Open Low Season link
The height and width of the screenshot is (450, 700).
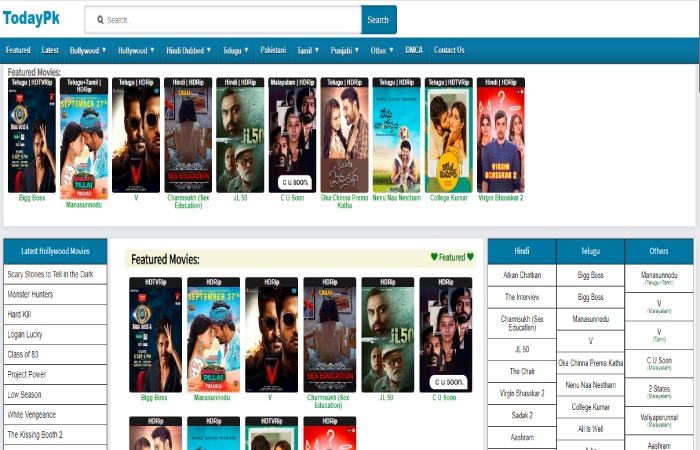(x=55, y=395)
